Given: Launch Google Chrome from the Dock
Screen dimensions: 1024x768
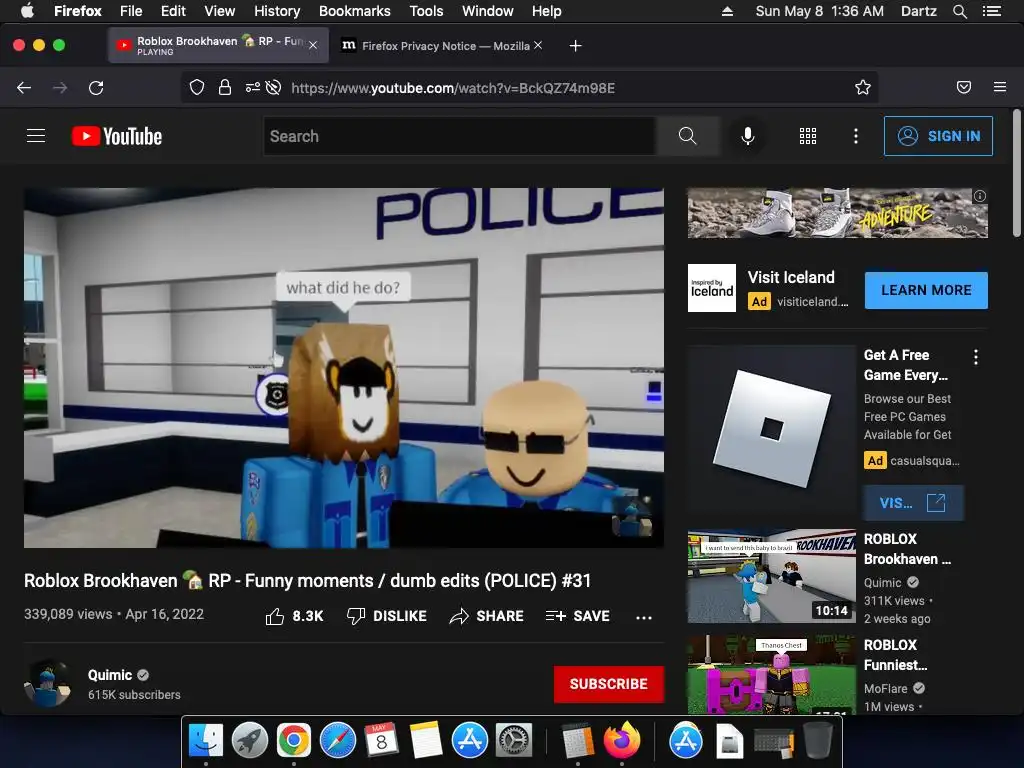Looking at the screenshot, I should coord(293,741).
